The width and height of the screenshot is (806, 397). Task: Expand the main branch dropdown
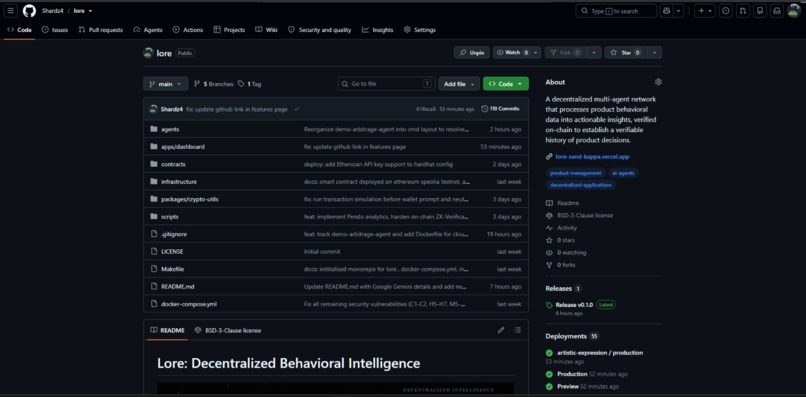point(166,84)
